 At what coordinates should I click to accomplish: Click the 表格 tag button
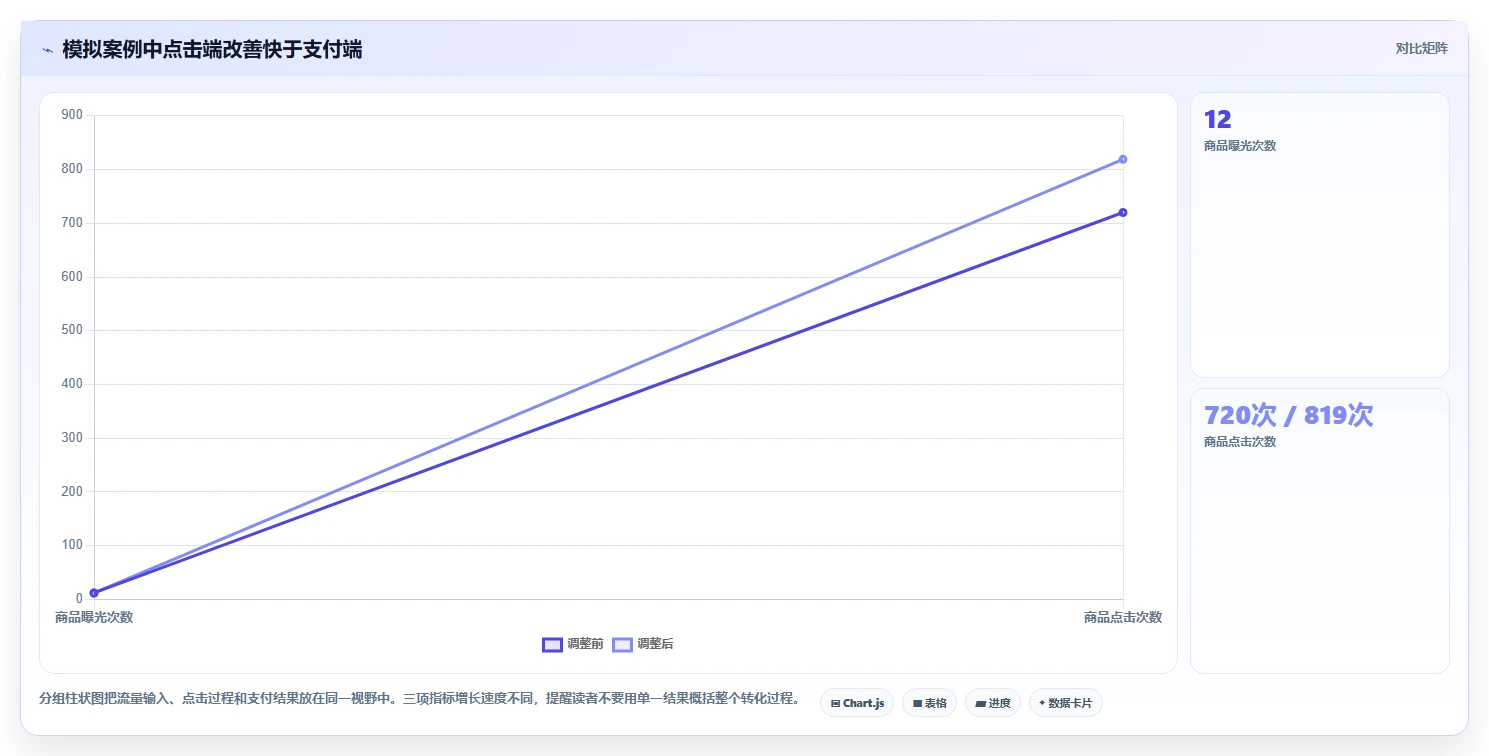(929, 703)
